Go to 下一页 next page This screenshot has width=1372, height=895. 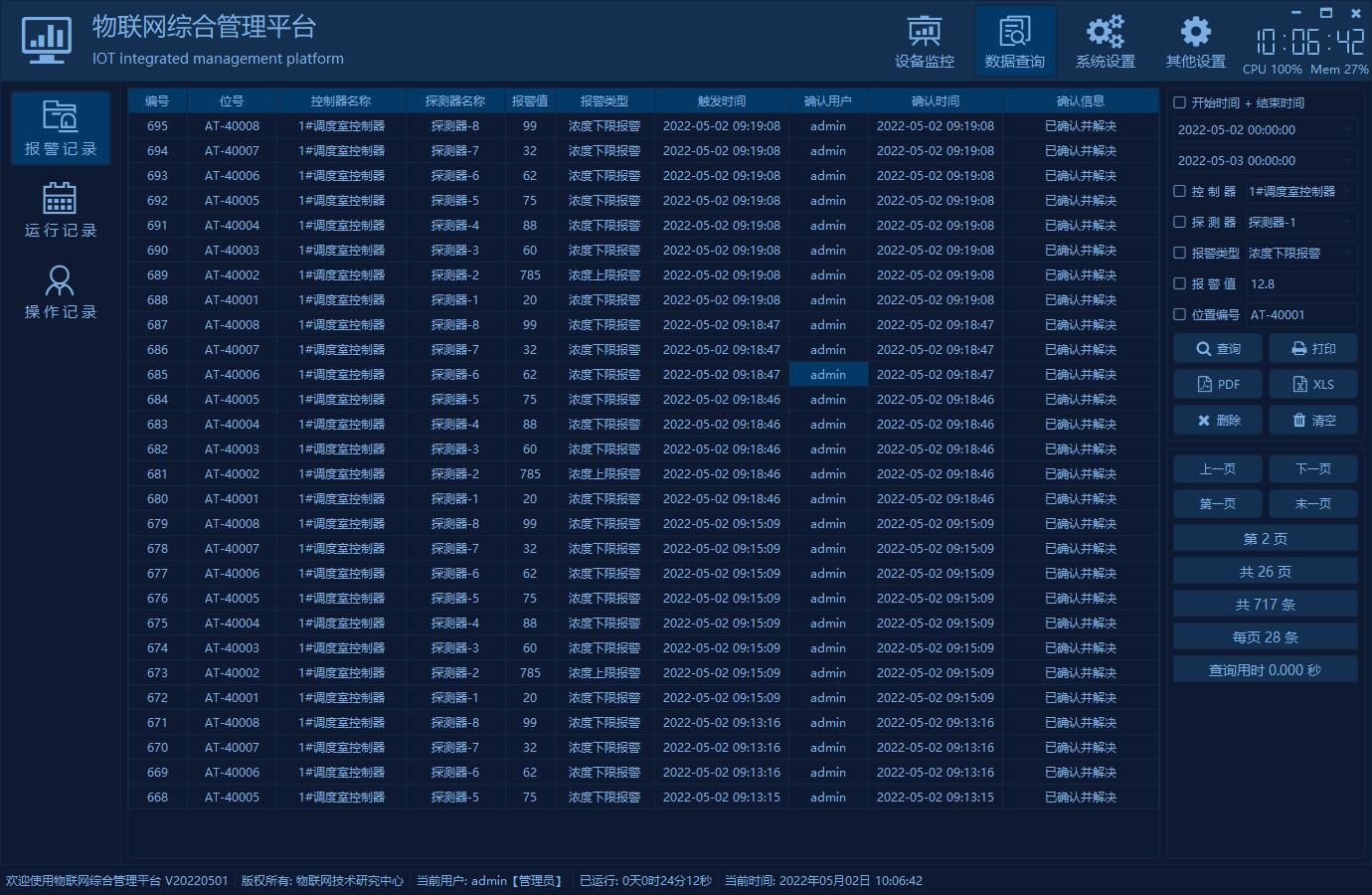click(1312, 468)
